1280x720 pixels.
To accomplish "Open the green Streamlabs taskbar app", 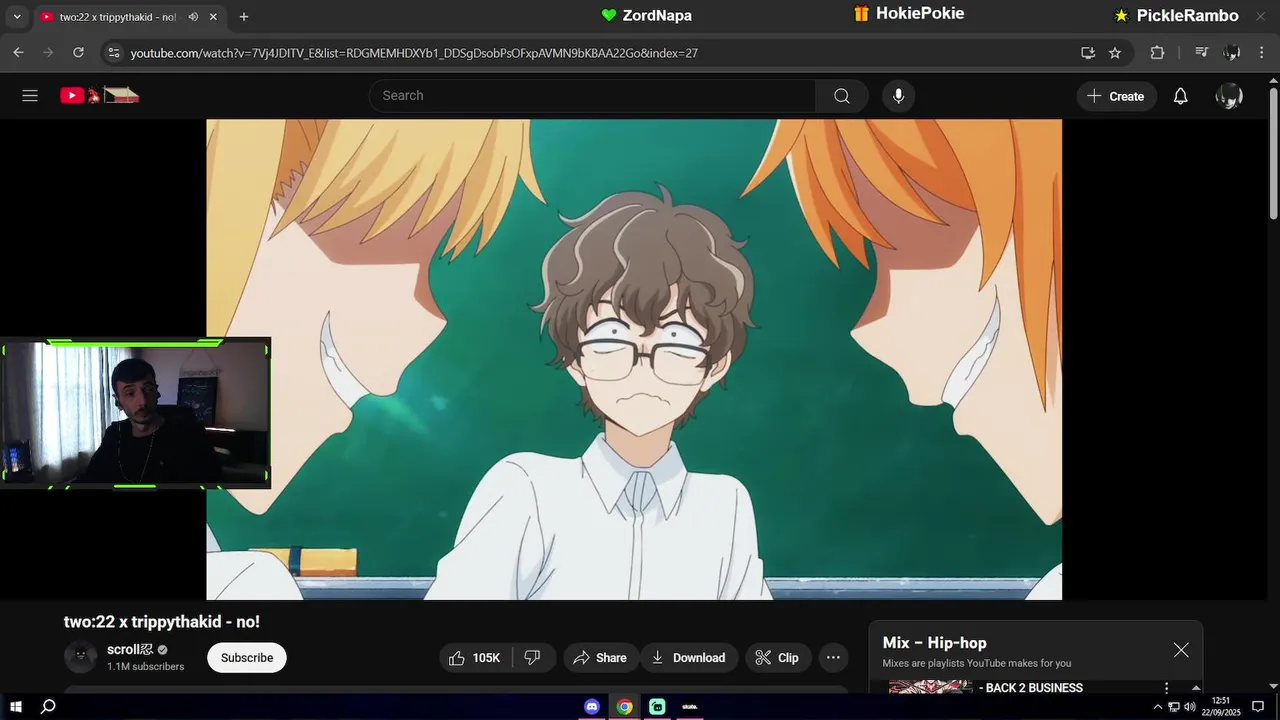I will tap(657, 707).
